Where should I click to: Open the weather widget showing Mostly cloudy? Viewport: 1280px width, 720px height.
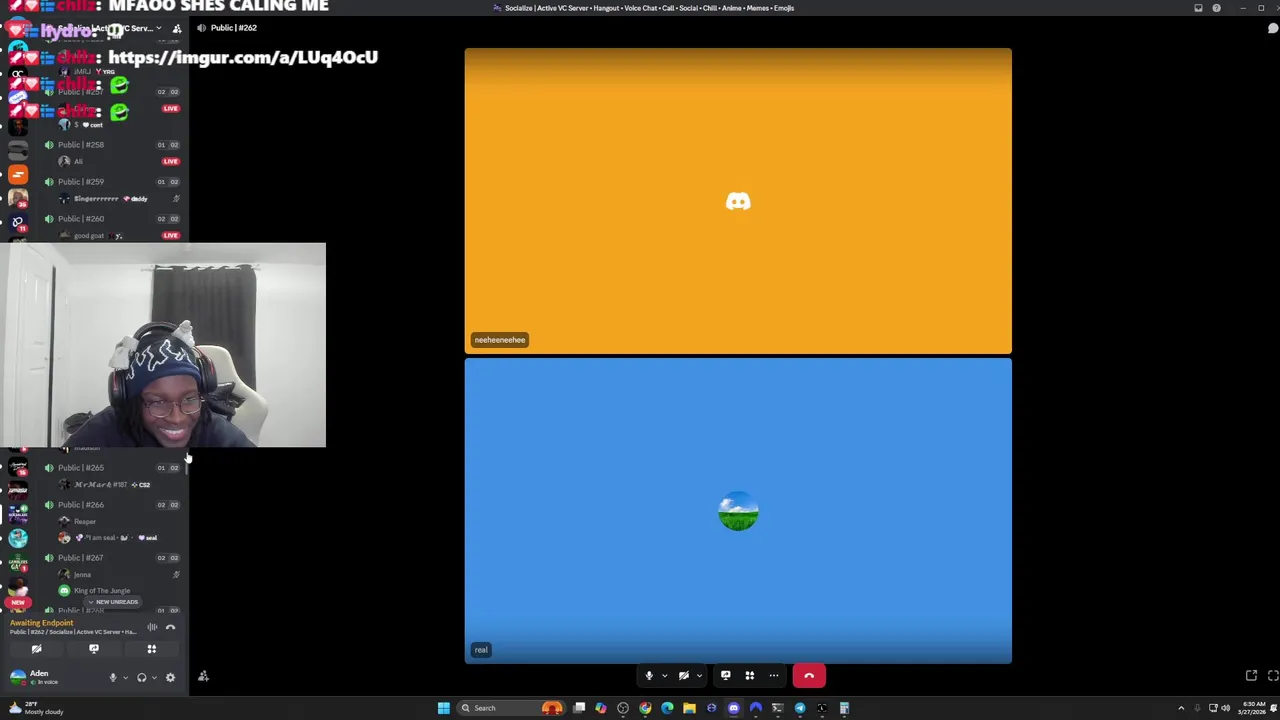click(x=35, y=708)
